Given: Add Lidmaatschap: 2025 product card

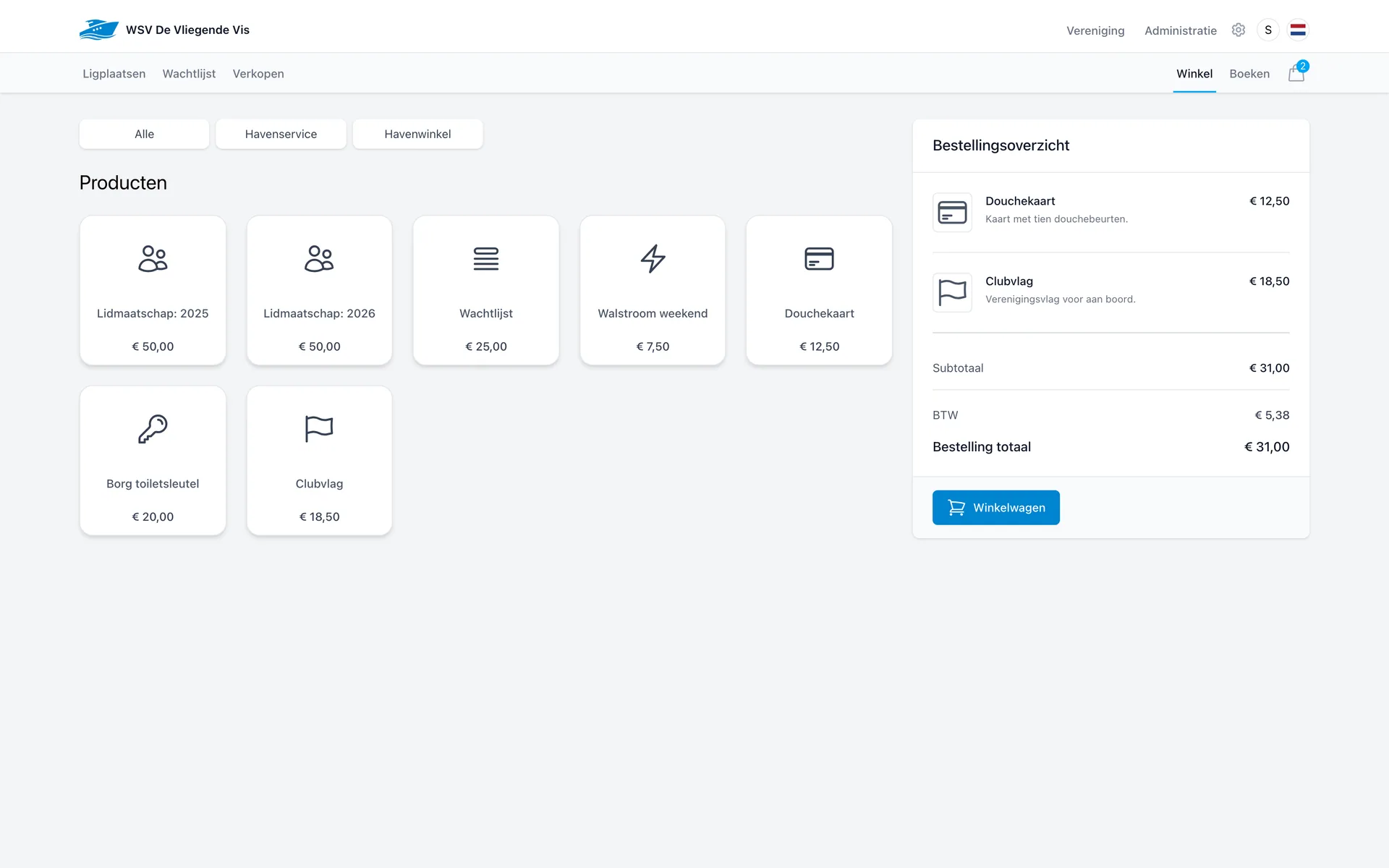Looking at the screenshot, I should tap(153, 290).
